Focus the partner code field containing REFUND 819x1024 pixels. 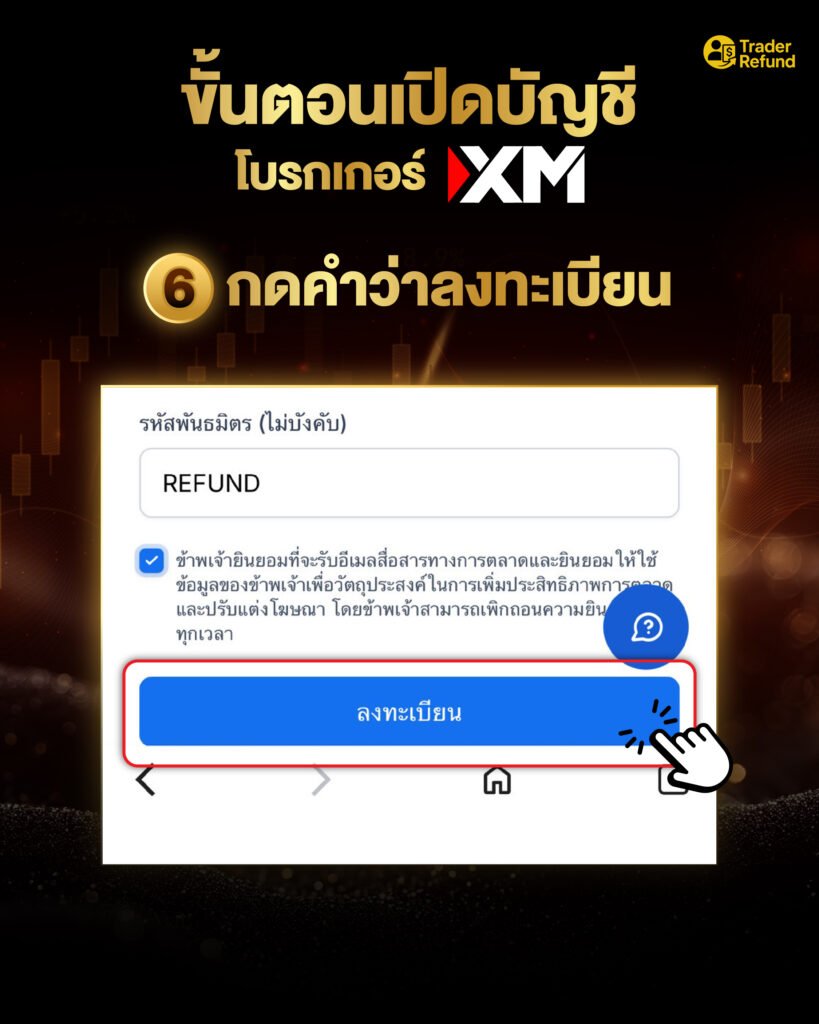coord(410,483)
